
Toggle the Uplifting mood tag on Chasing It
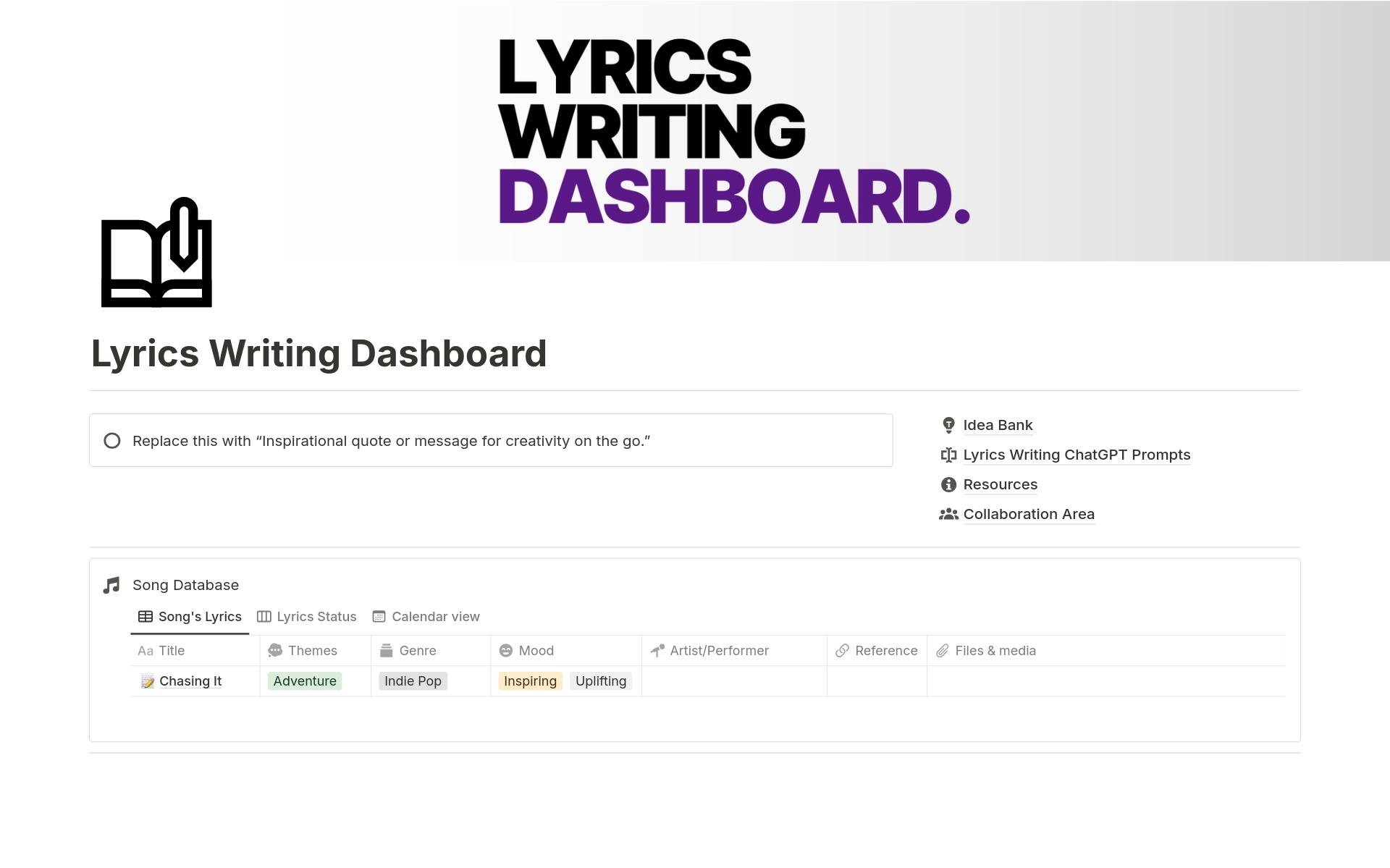(x=601, y=680)
